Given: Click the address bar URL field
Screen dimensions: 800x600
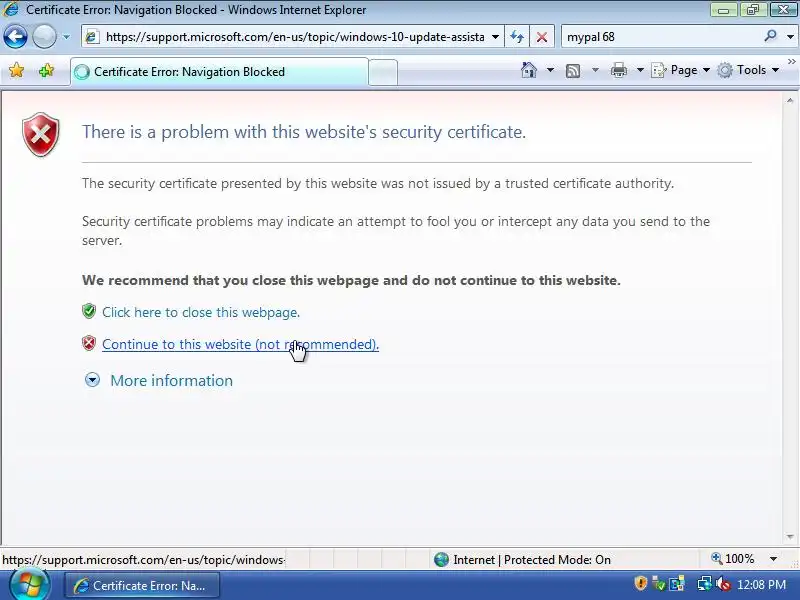Looking at the screenshot, I should tap(295, 37).
